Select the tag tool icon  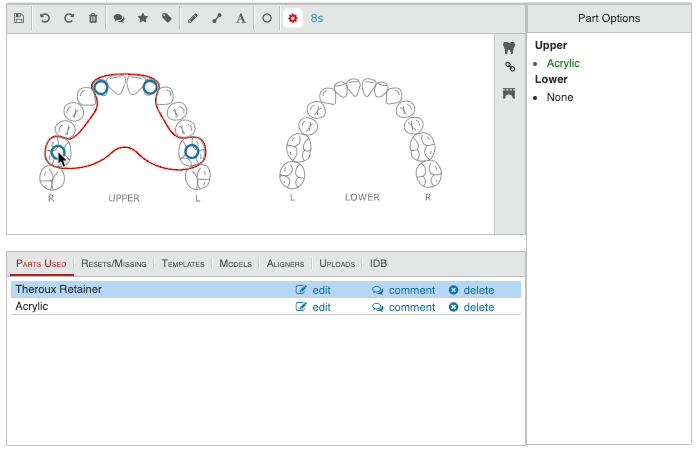pos(167,18)
